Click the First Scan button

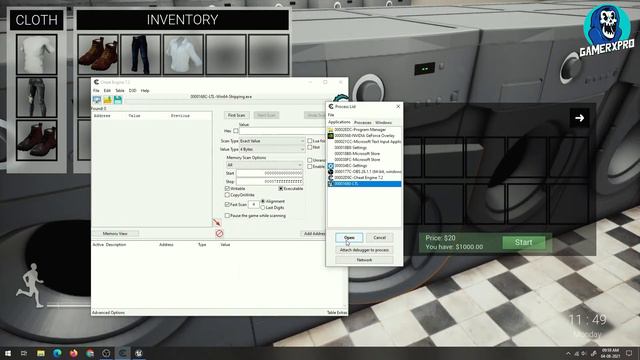point(237,115)
